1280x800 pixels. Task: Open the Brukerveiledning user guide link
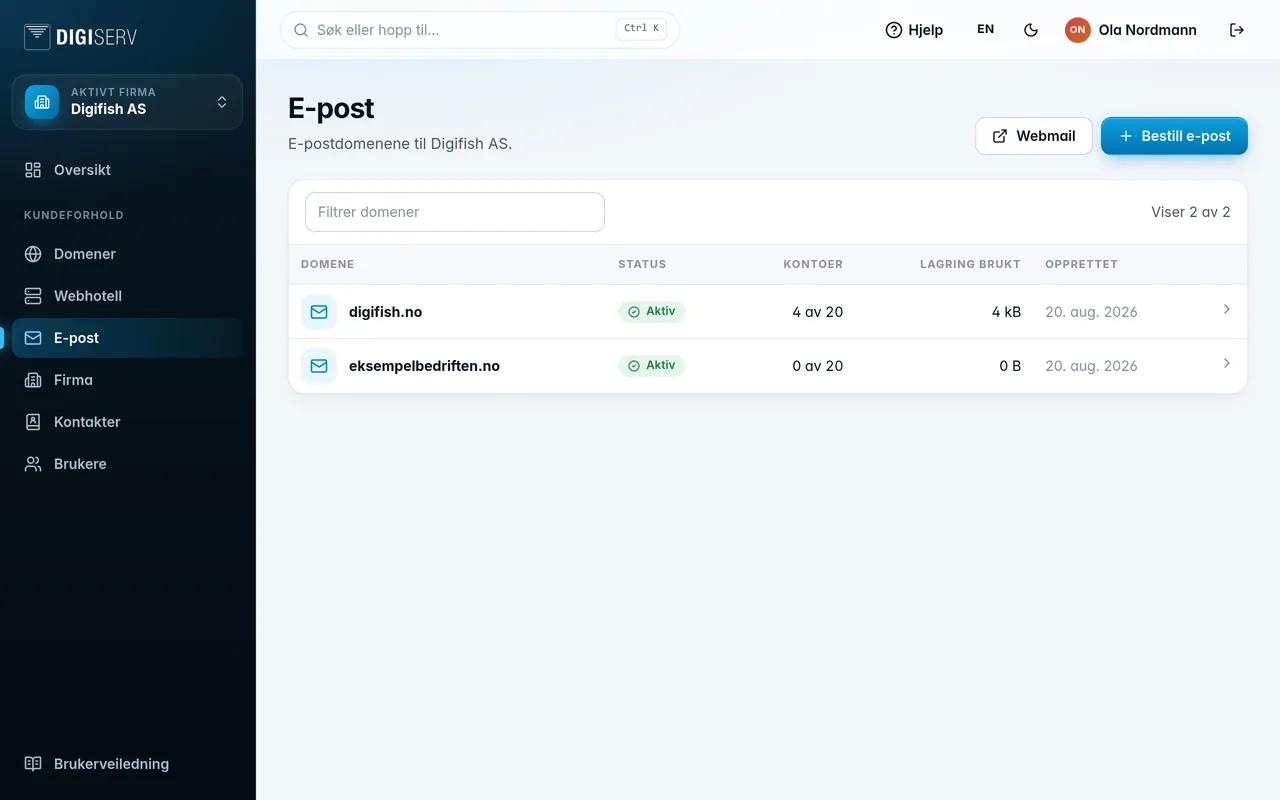click(127, 764)
